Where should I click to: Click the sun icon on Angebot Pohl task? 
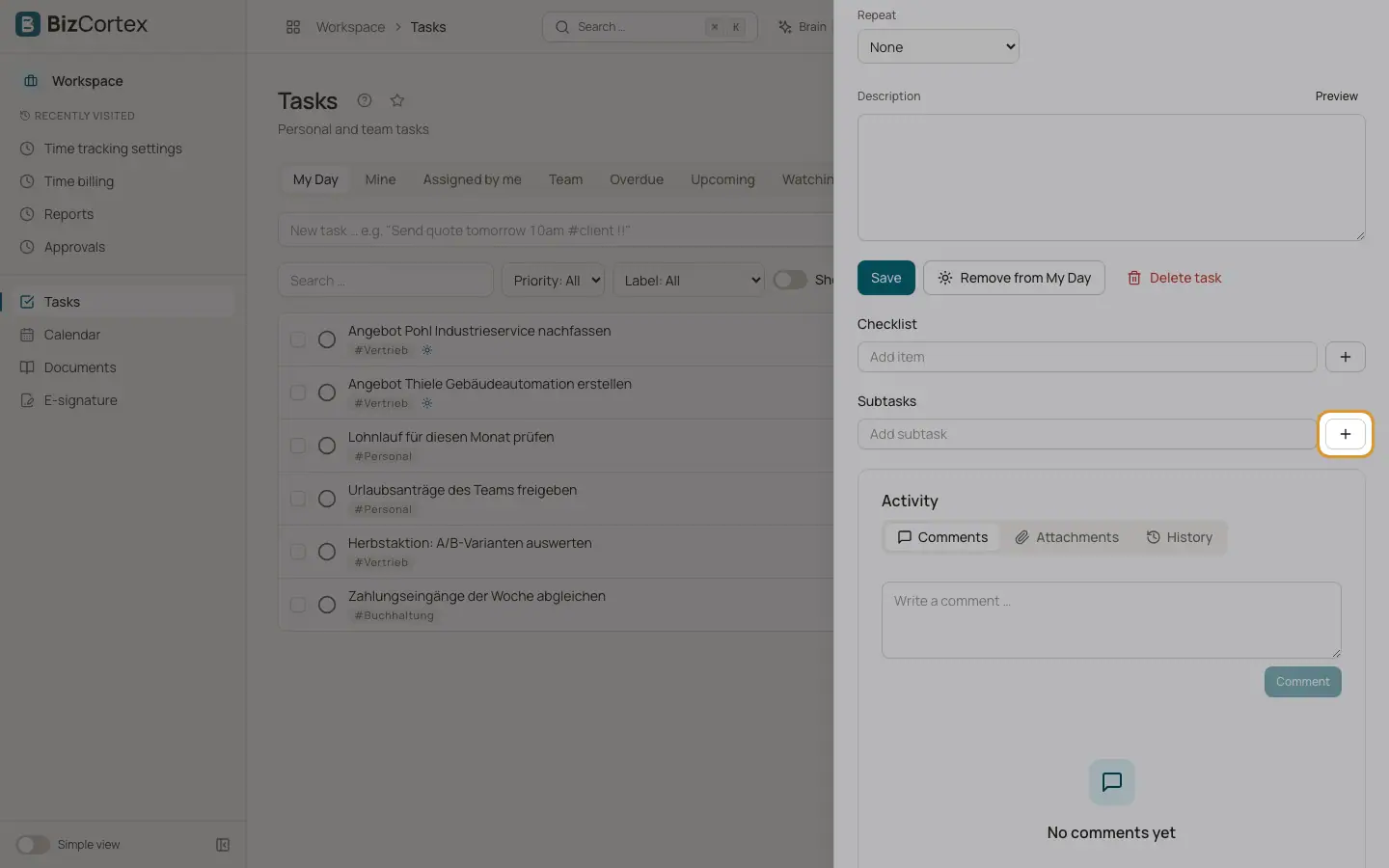click(427, 350)
